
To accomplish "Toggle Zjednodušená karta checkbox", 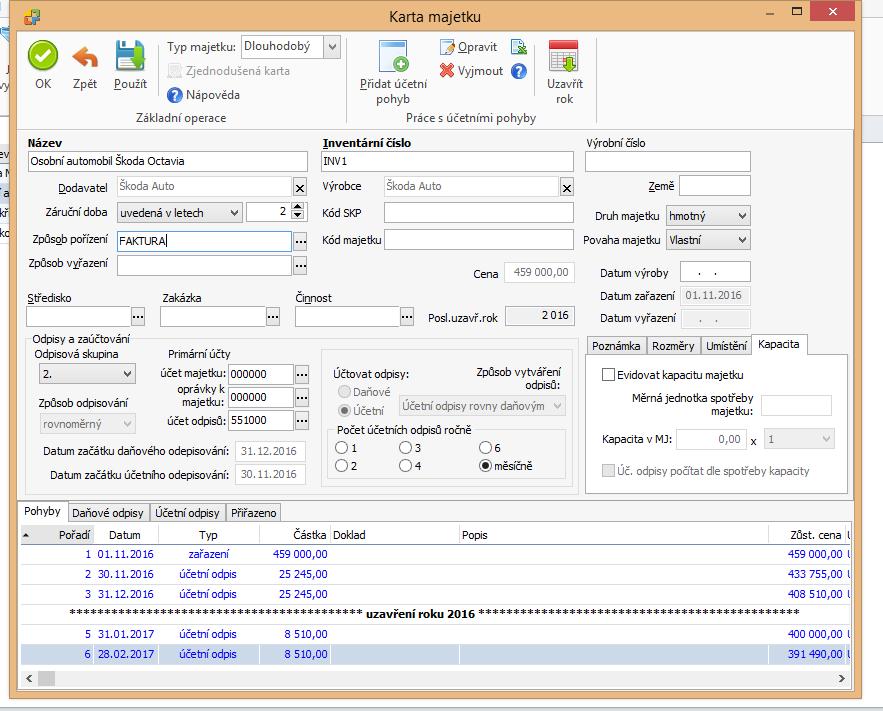I will pyautogui.click(x=175, y=71).
